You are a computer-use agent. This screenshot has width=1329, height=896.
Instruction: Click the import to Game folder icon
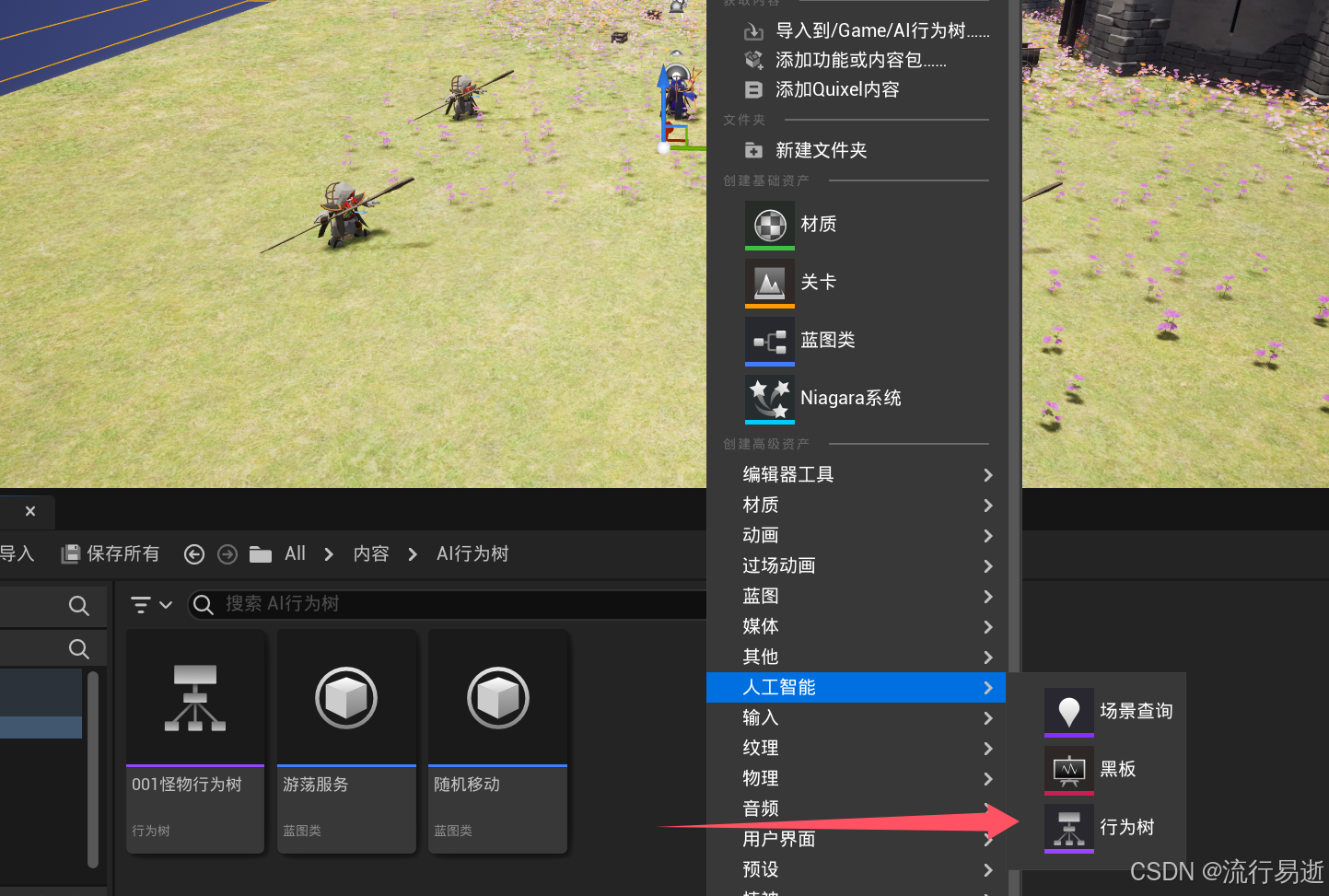point(753,31)
